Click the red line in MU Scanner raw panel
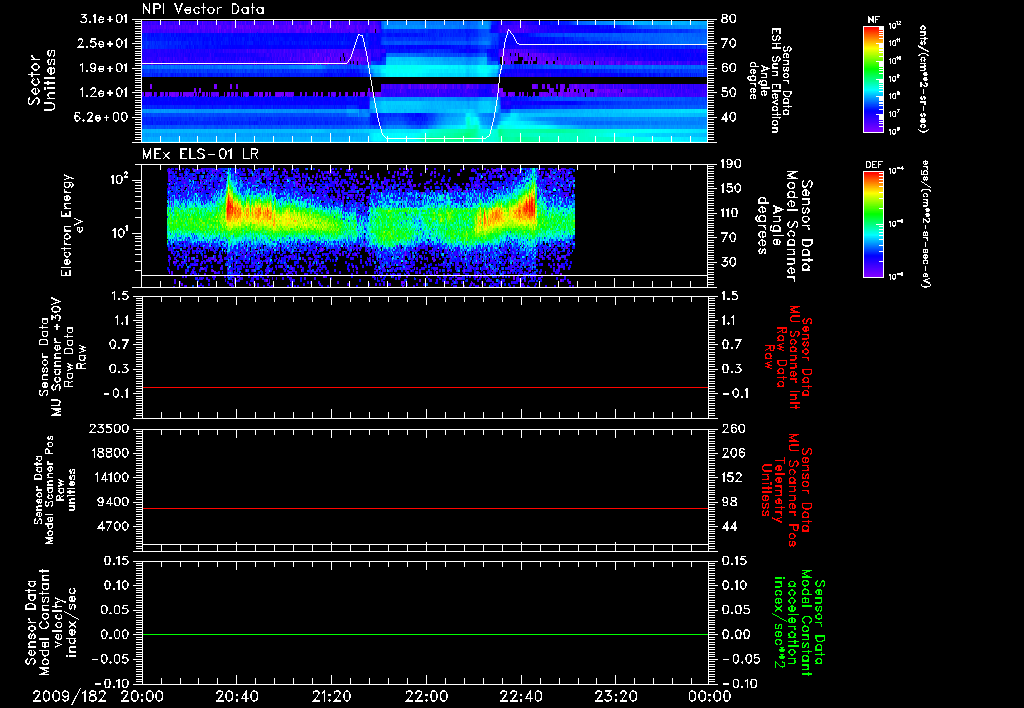This screenshot has width=1024, height=708. point(424,387)
